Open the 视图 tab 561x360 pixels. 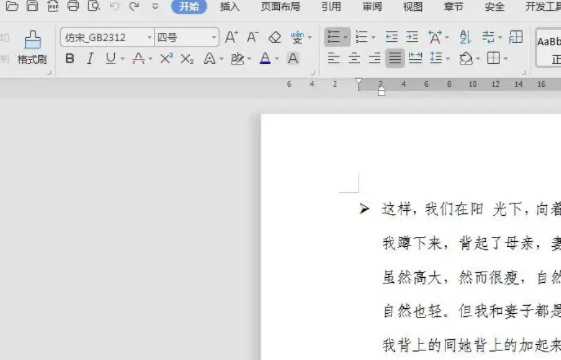(x=413, y=6)
